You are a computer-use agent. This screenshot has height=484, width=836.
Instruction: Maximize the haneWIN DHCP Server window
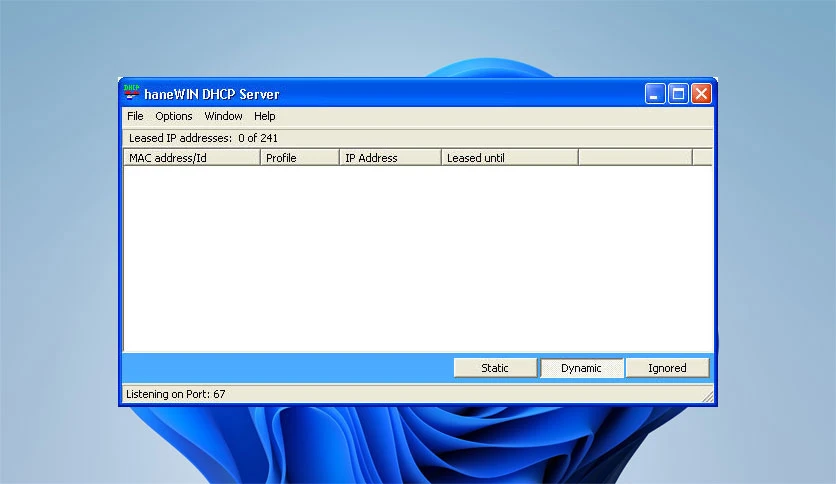[678, 94]
